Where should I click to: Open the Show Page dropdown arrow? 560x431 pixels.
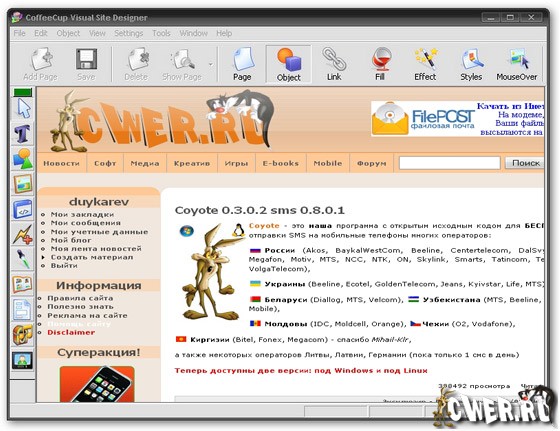pyautogui.click(x=211, y=65)
